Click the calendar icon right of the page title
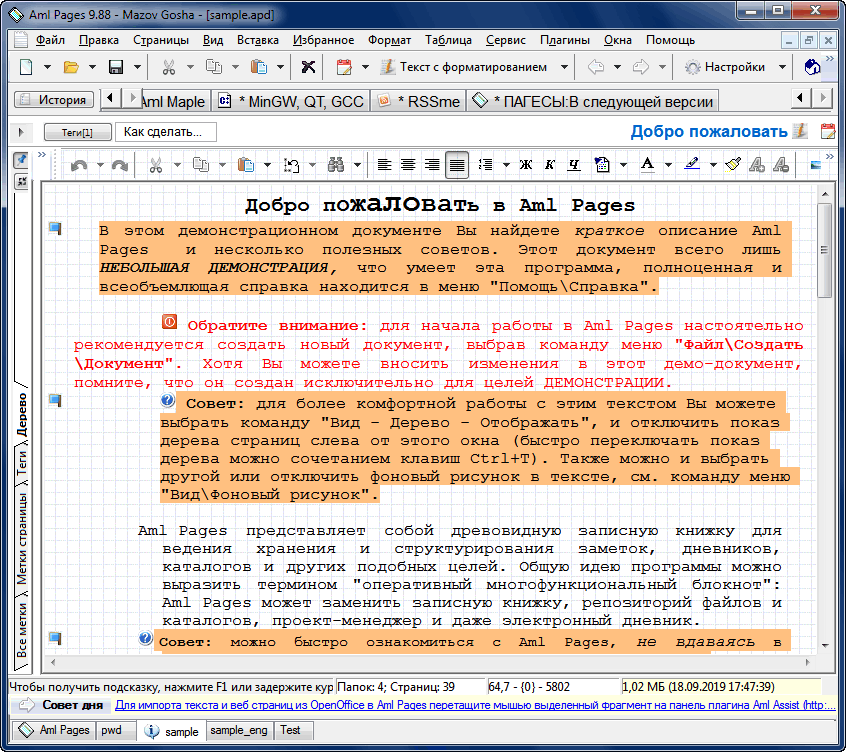 click(827, 131)
